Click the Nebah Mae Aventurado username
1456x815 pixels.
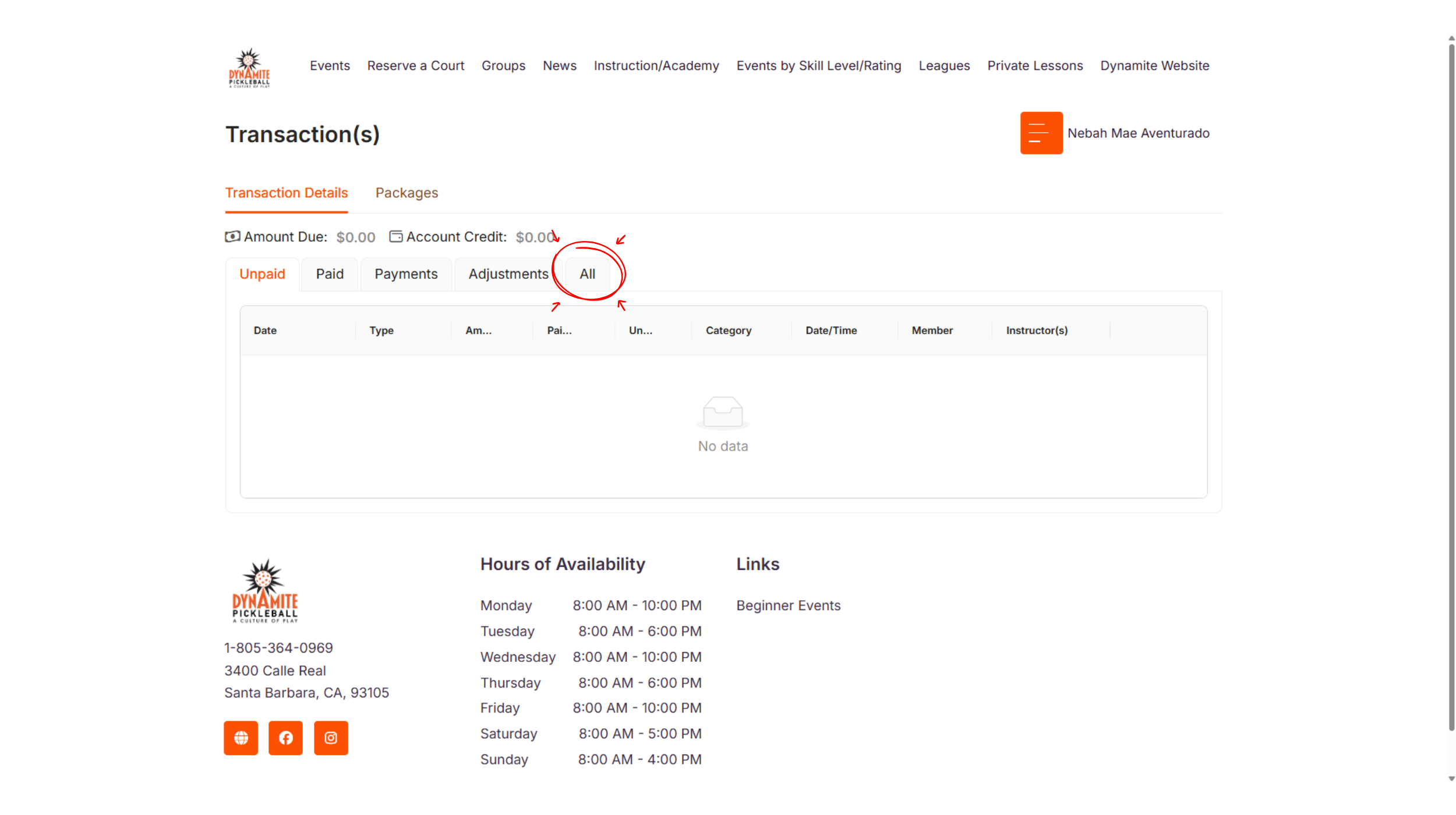pyautogui.click(x=1138, y=133)
